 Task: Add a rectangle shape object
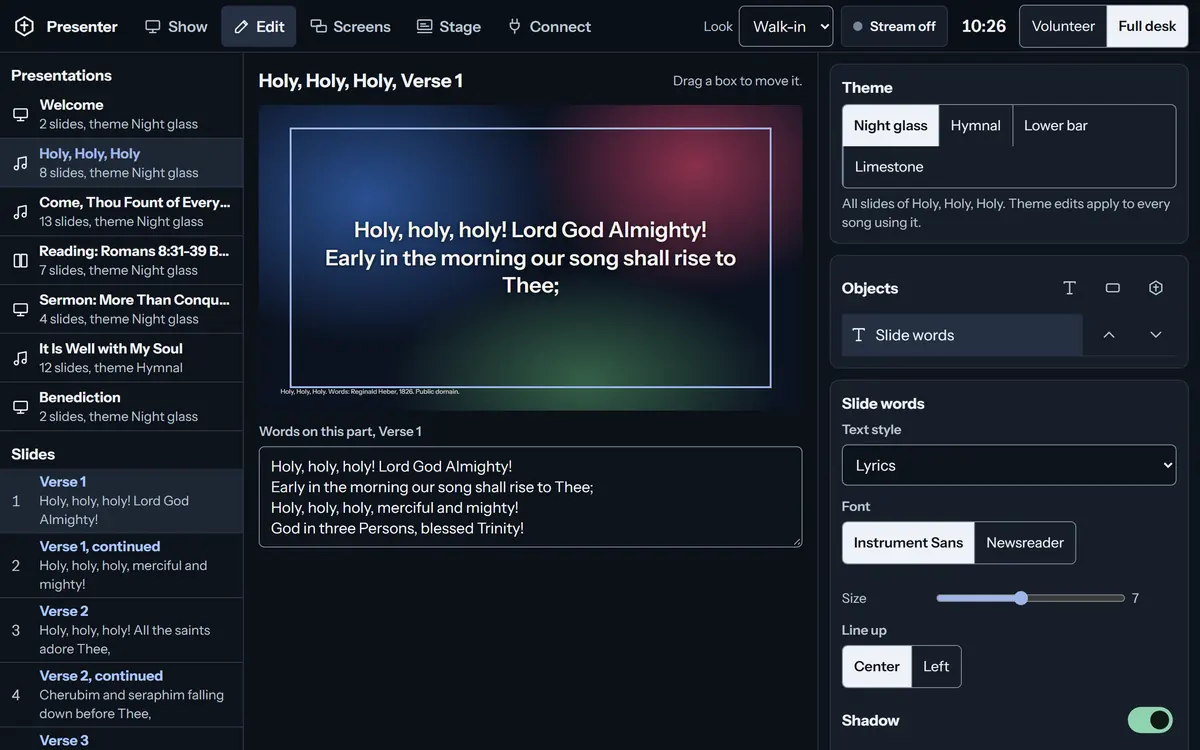[1113, 288]
